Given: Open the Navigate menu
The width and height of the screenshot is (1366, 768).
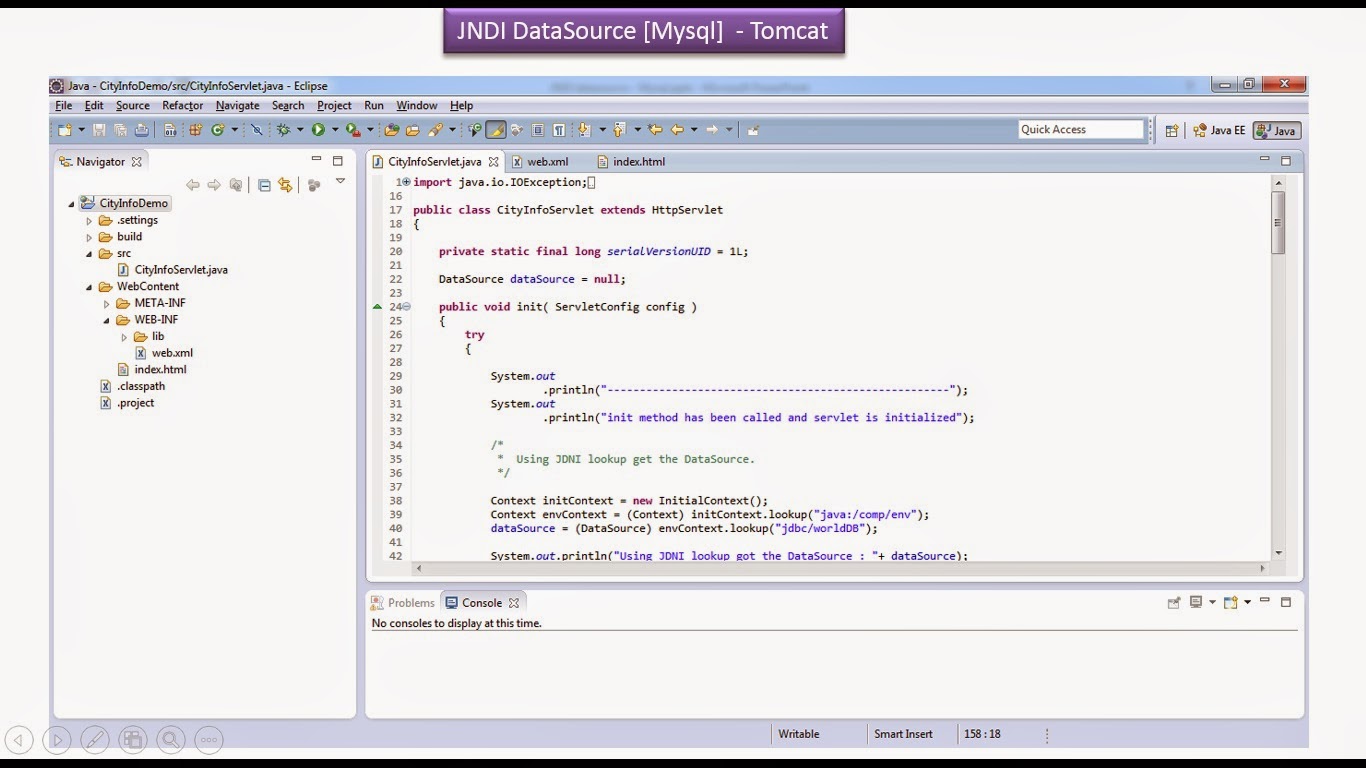Looking at the screenshot, I should pyautogui.click(x=237, y=105).
